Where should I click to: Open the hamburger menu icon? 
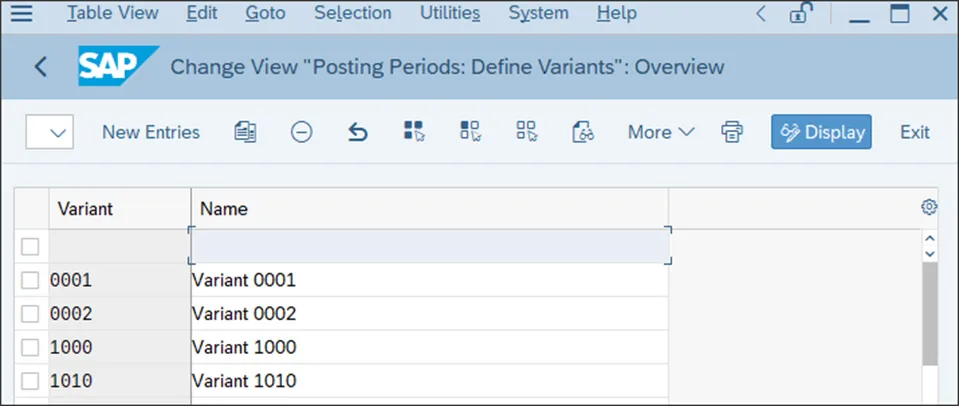pyautogui.click(x=21, y=14)
